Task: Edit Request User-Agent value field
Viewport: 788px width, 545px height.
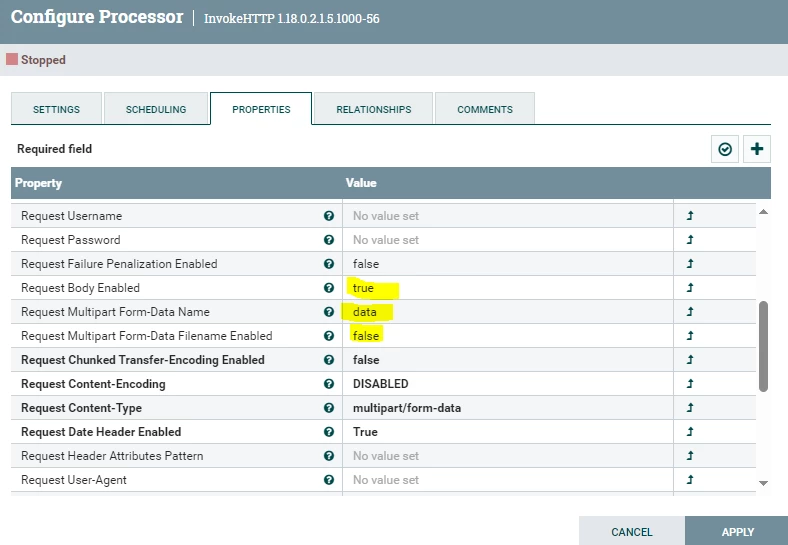Action: pos(508,480)
